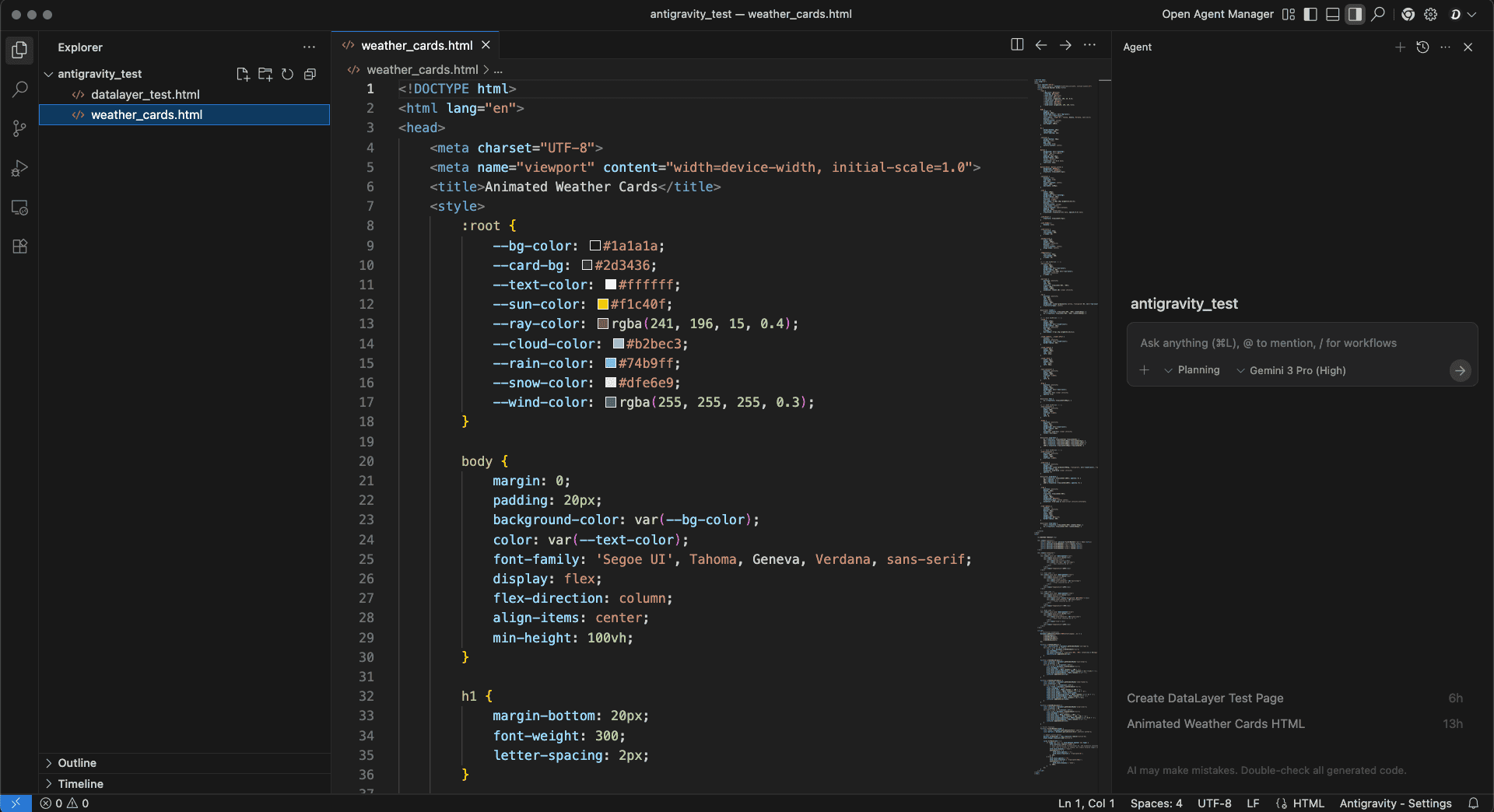1494x812 pixels.
Task: Select the Source Control icon
Action: tap(19, 128)
